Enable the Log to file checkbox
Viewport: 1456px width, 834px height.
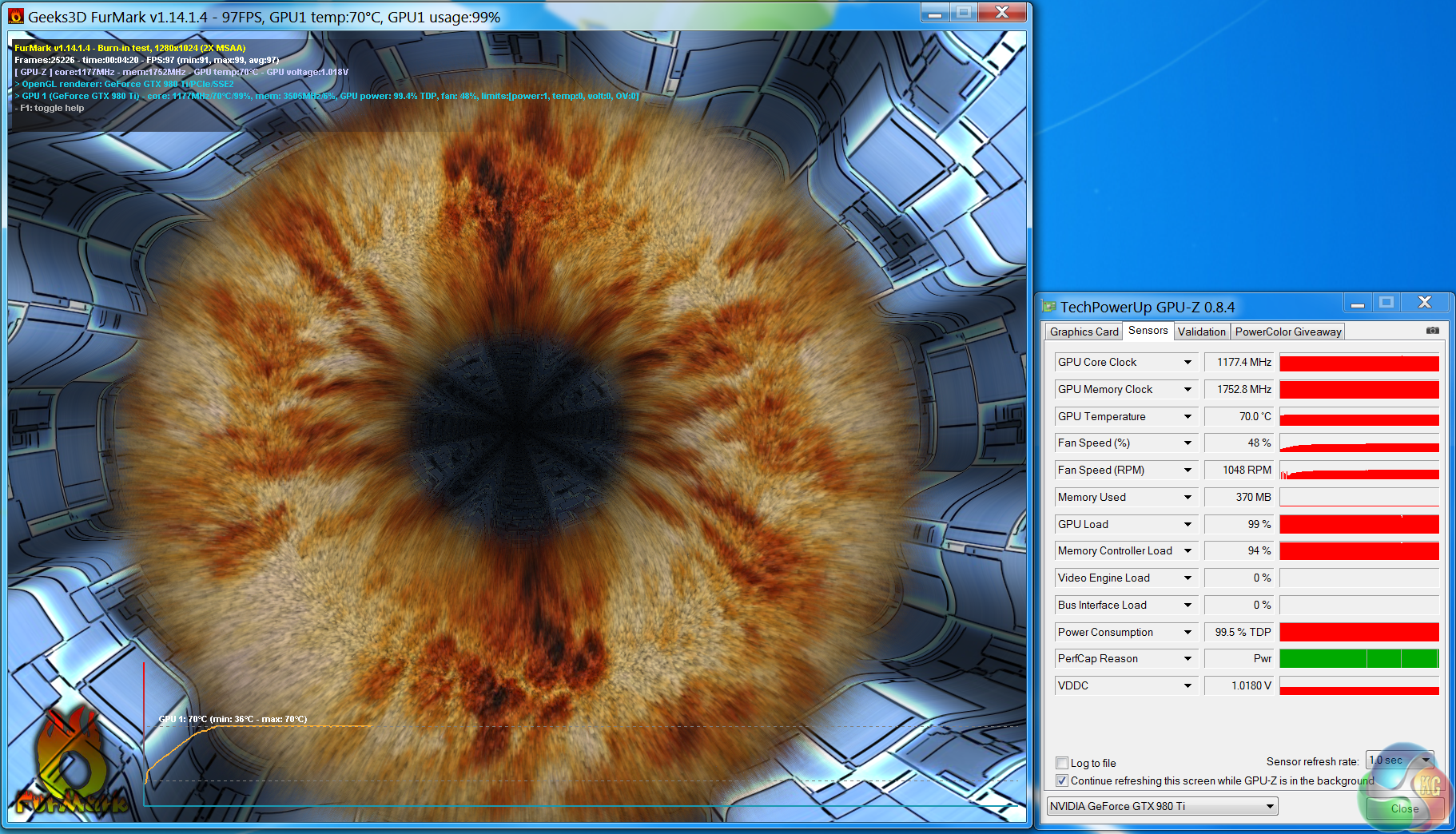(1062, 763)
